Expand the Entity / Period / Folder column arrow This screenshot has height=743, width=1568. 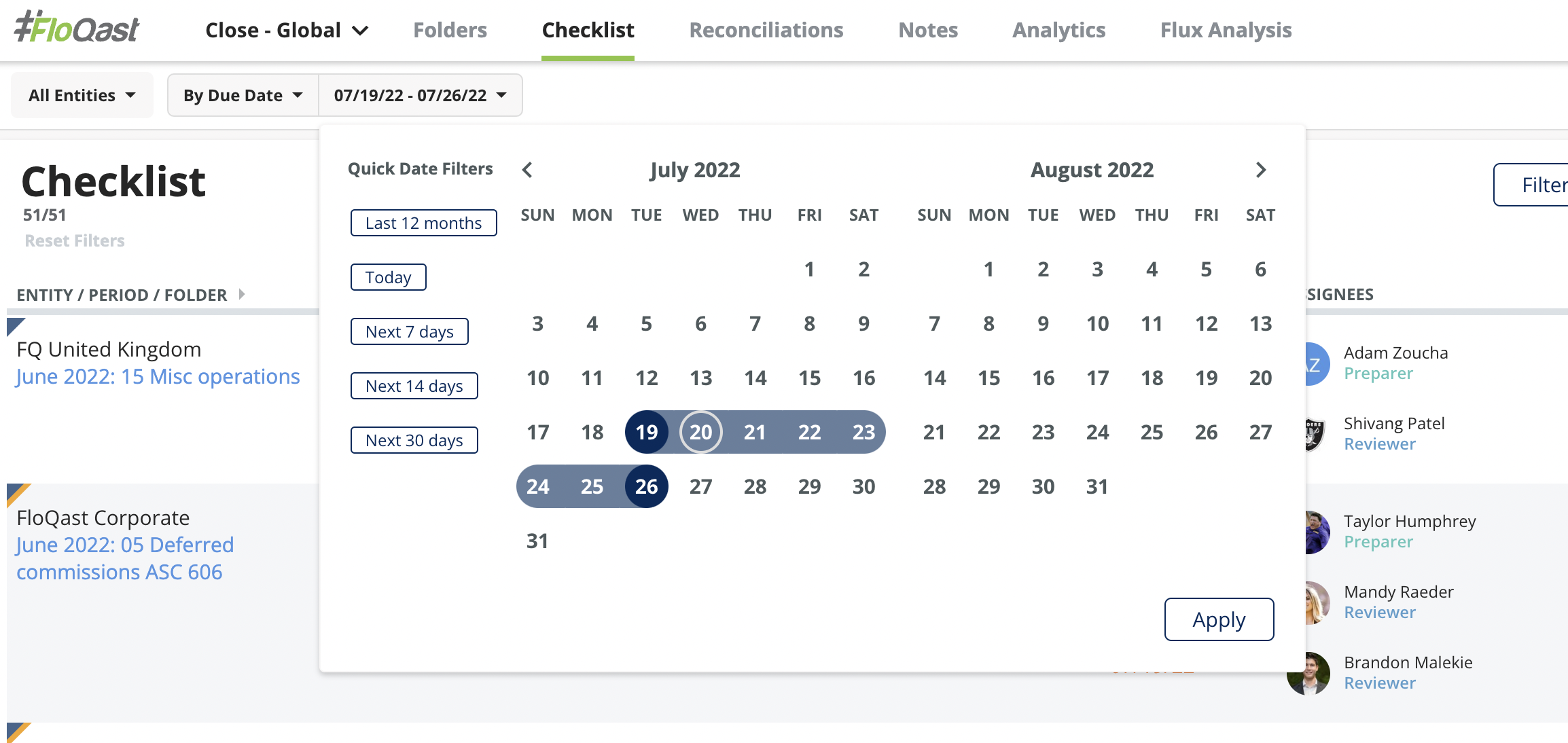(242, 294)
